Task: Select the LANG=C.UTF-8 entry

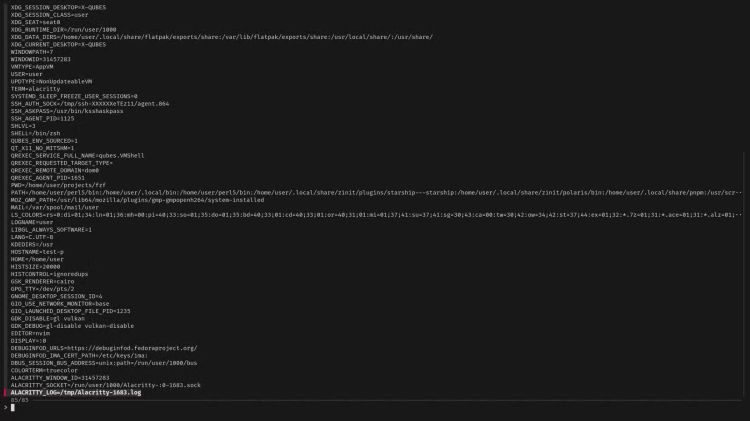Action: pyautogui.click(x=35, y=237)
